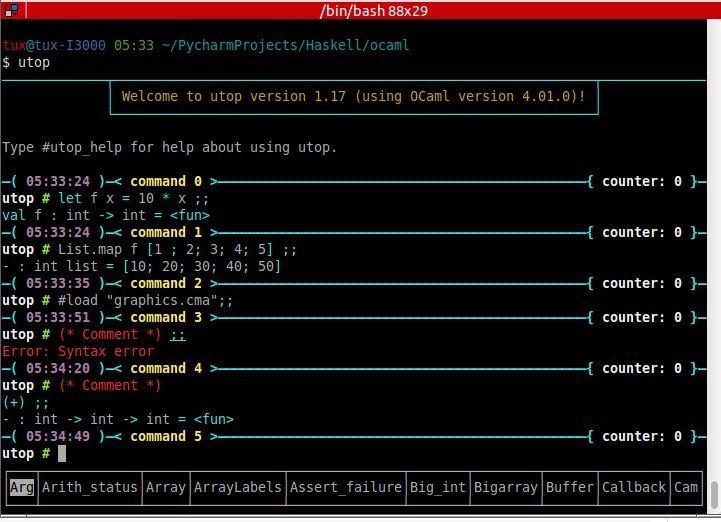This screenshot has width=721, height=522.
Task: Click the 'command 4' header label
Action: pos(166,369)
